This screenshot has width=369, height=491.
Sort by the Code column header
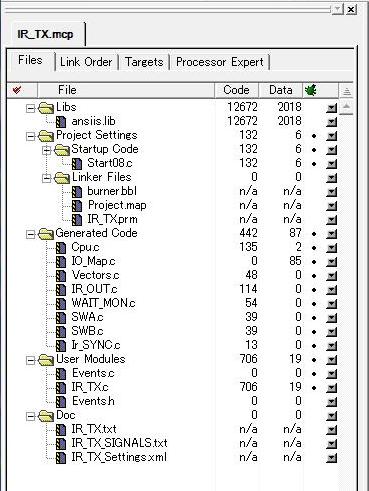click(236, 90)
